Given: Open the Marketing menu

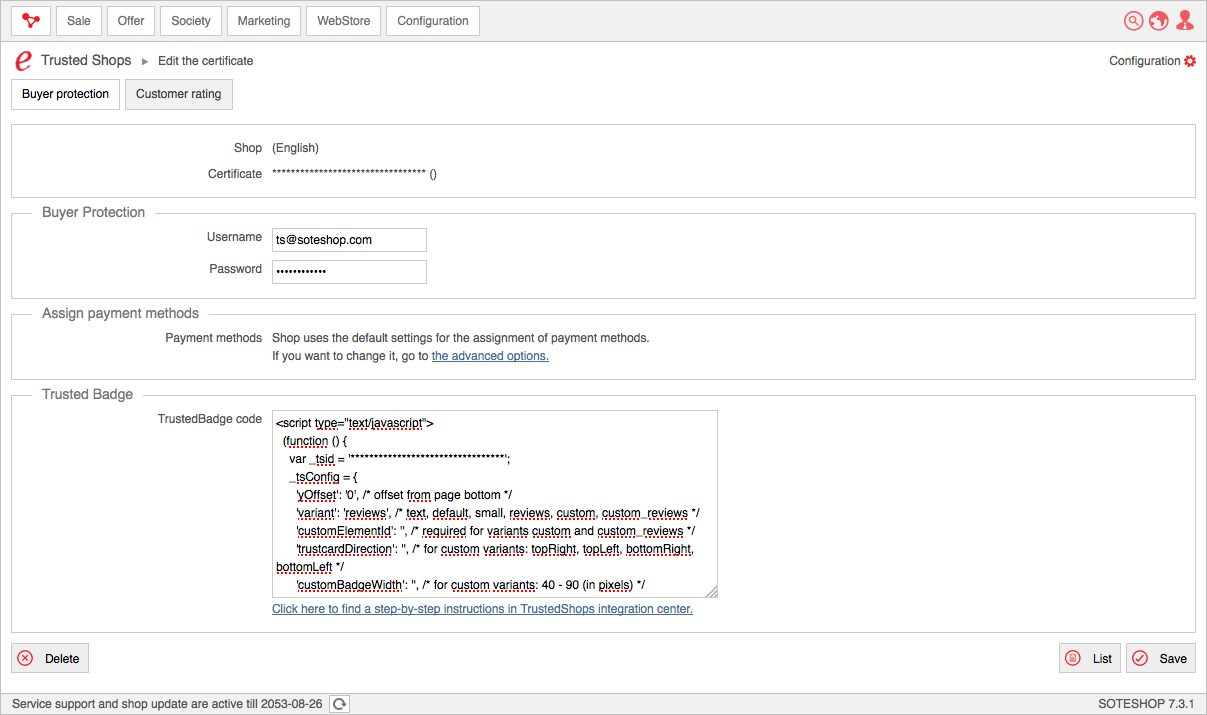Looking at the screenshot, I should coord(264,21).
